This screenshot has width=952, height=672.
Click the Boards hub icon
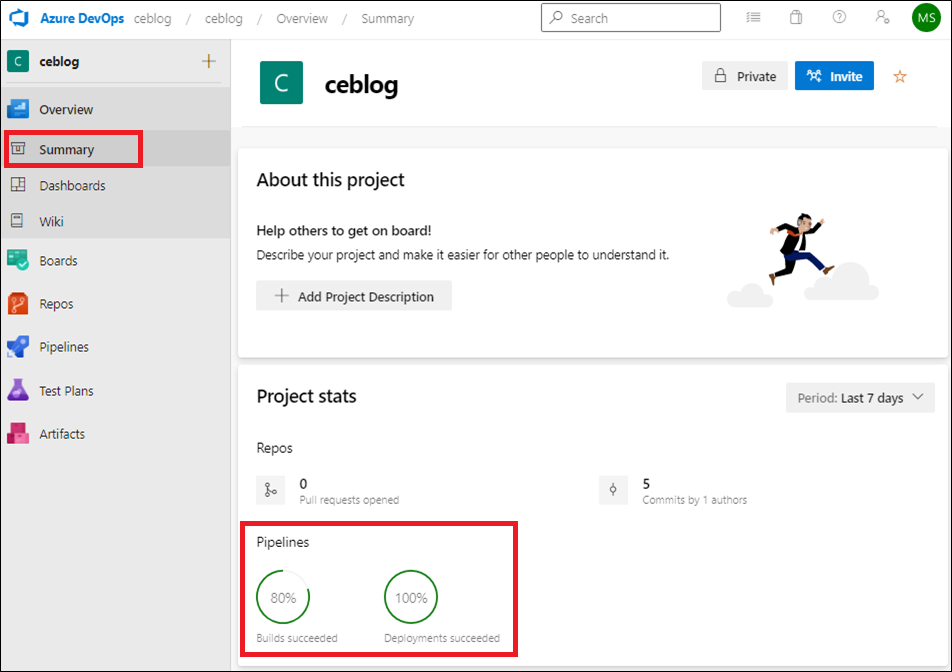[x=18, y=260]
